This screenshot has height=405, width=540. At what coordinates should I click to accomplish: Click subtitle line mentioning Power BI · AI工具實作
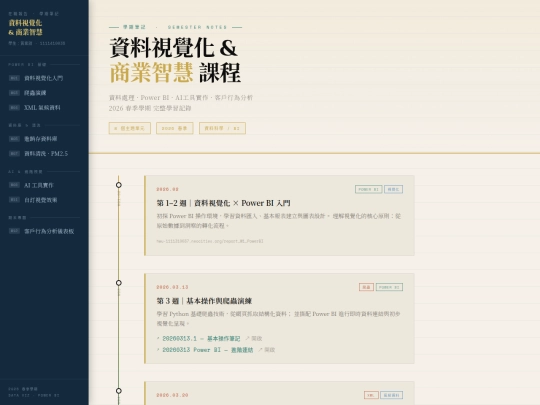181,98
